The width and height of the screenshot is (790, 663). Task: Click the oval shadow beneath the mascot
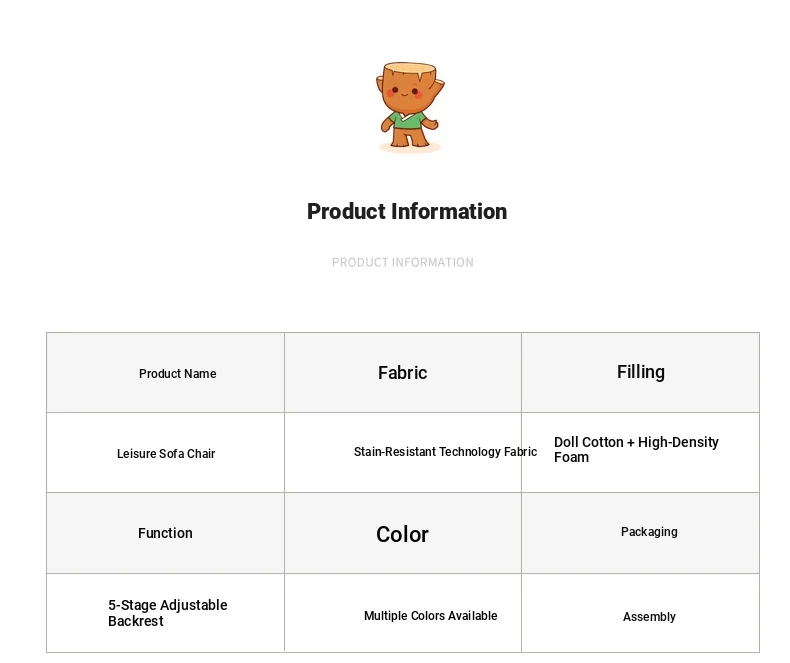pyautogui.click(x=410, y=148)
